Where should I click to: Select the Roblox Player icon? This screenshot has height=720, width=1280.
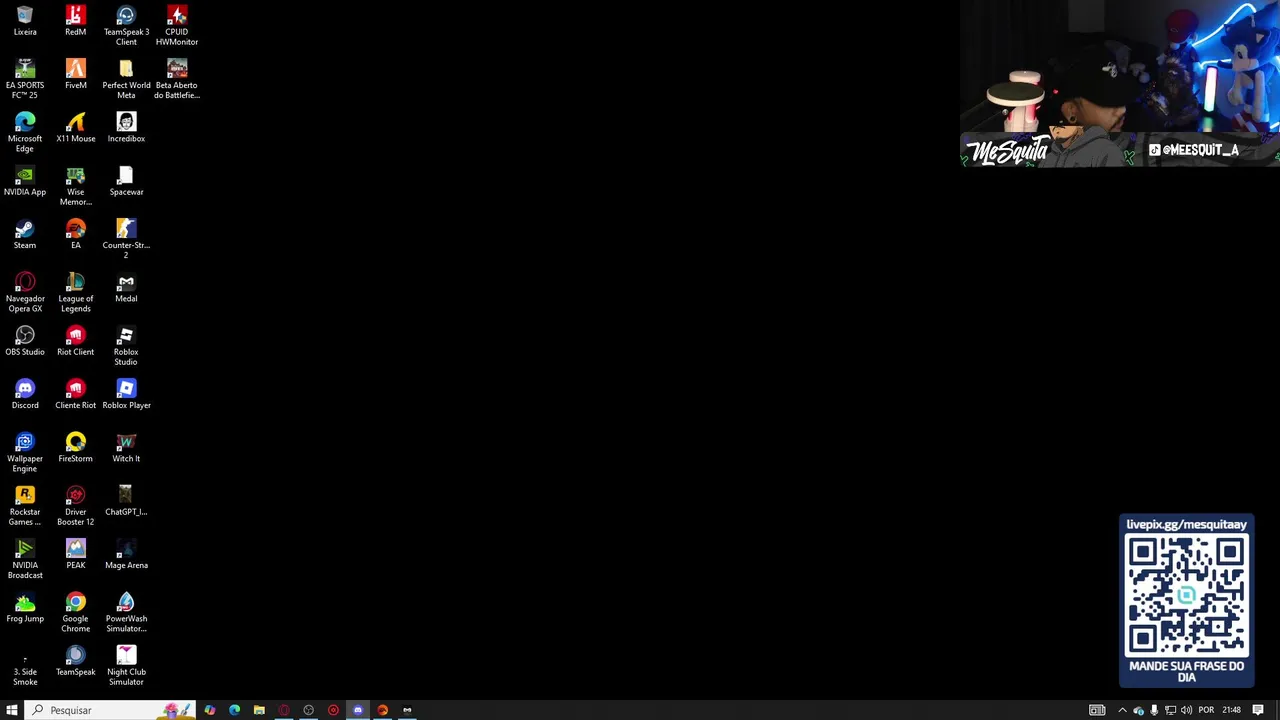click(126, 394)
